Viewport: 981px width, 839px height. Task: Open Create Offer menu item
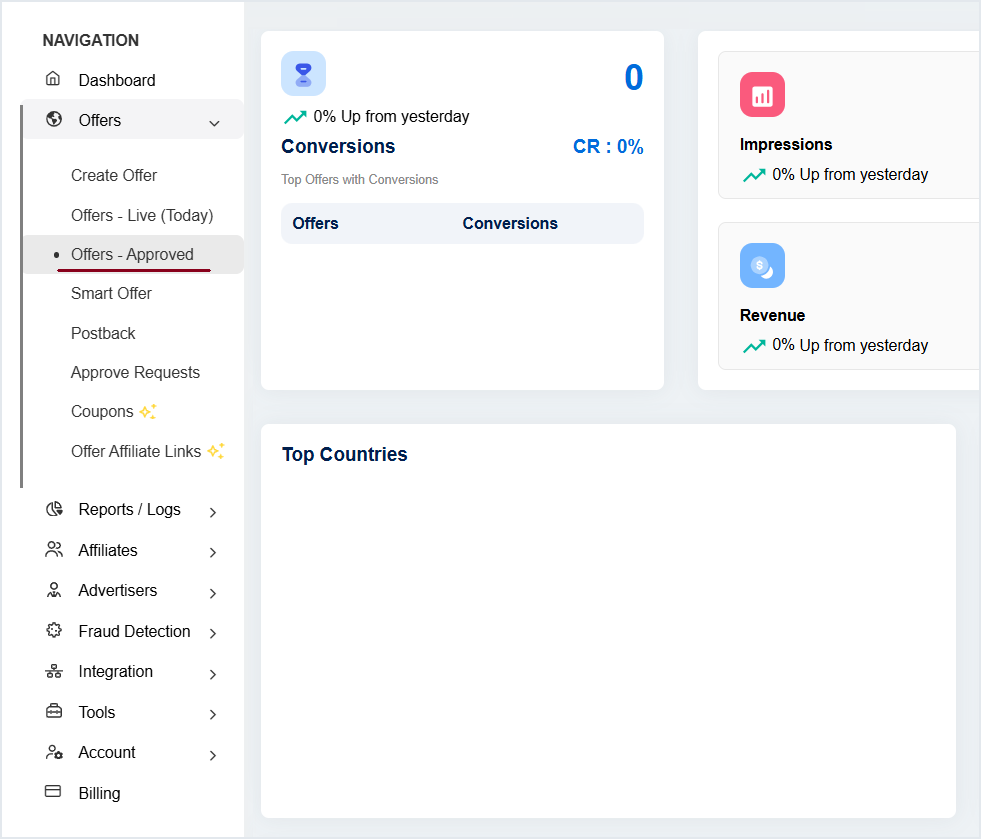click(114, 175)
